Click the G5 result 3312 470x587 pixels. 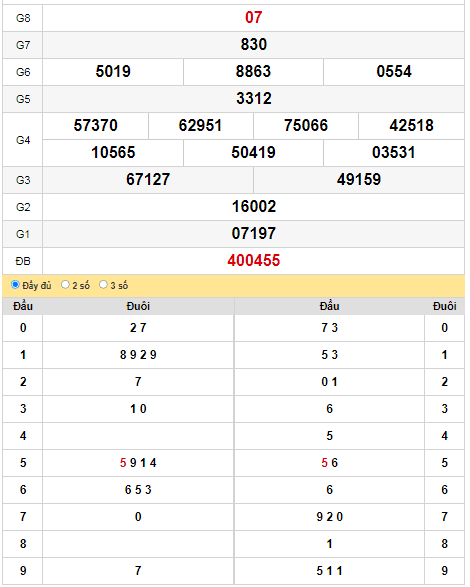254,98
